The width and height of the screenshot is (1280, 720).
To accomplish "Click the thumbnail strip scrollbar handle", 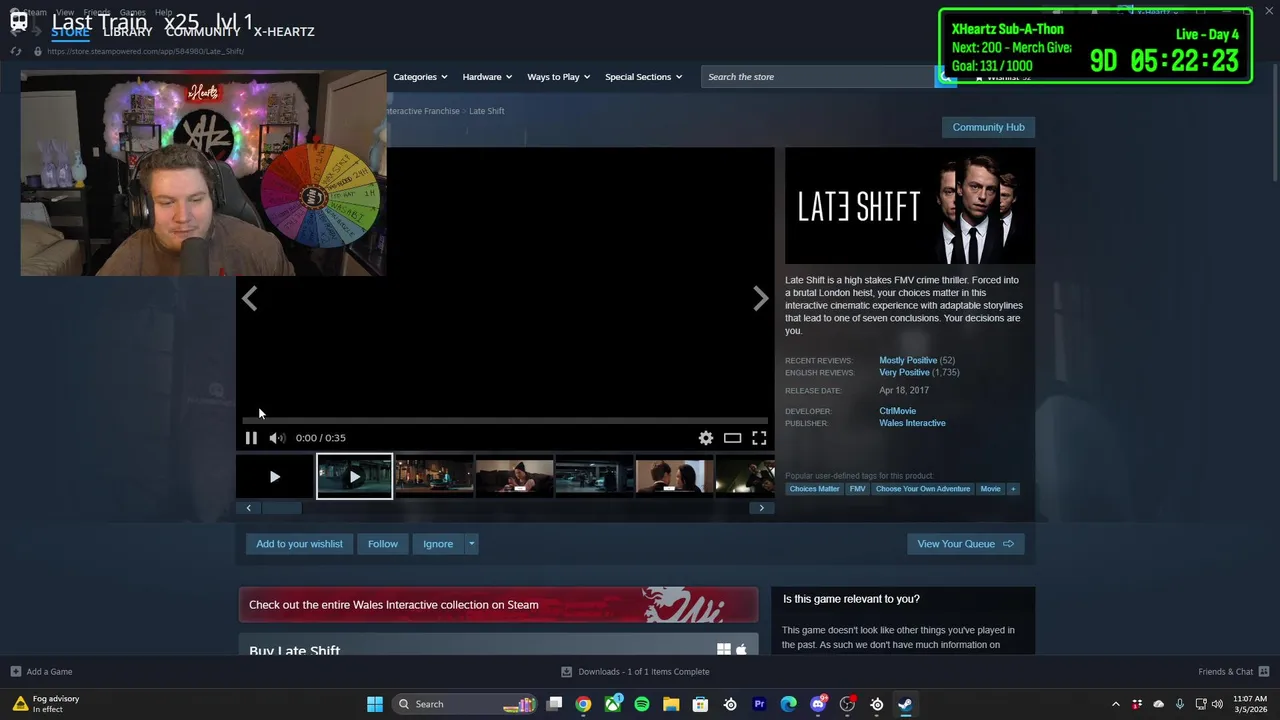I will point(281,508).
